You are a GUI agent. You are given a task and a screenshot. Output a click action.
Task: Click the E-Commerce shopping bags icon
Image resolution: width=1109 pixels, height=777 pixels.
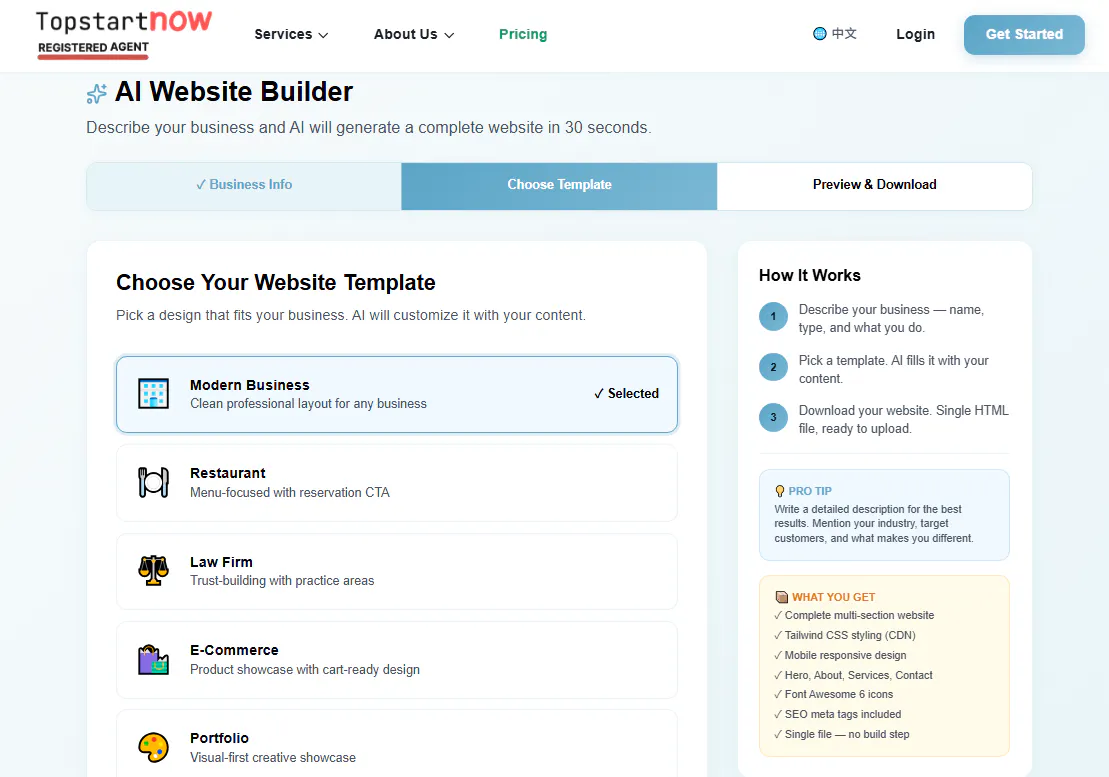coord(153,659)
